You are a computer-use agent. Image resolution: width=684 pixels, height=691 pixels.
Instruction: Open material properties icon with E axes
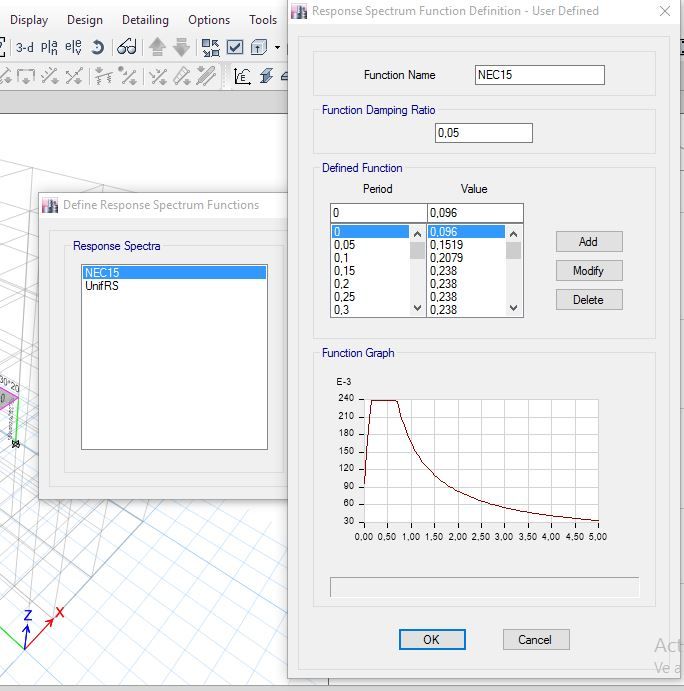point(243,76)
